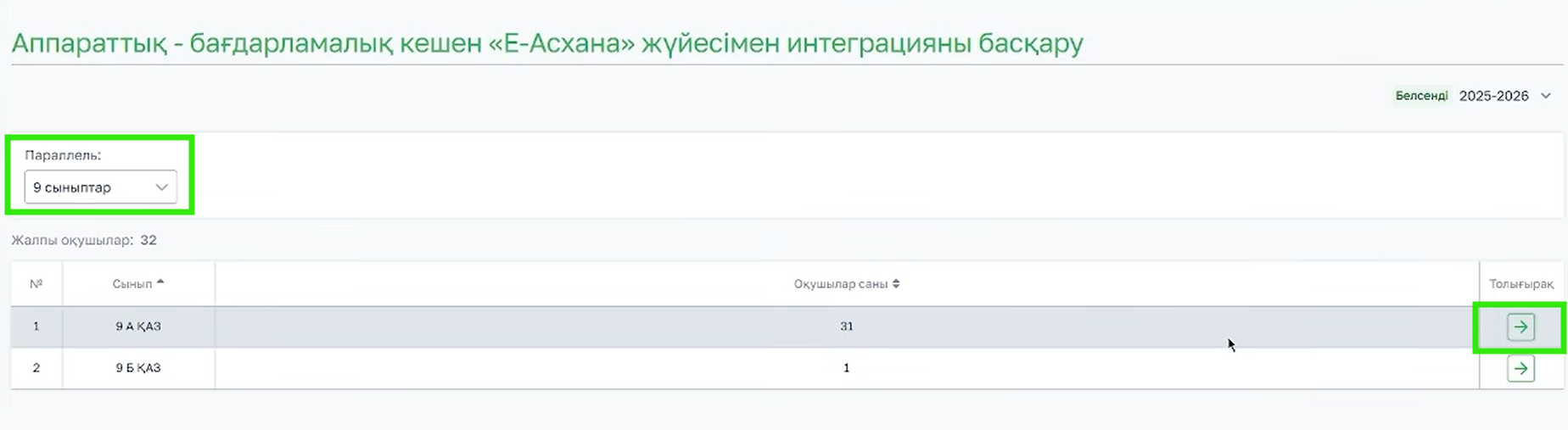The height and width of the screenshot is (430, 1568).
Task: Click sort icon beside Оқушылар саны header
Action: (x=896, y=284)
